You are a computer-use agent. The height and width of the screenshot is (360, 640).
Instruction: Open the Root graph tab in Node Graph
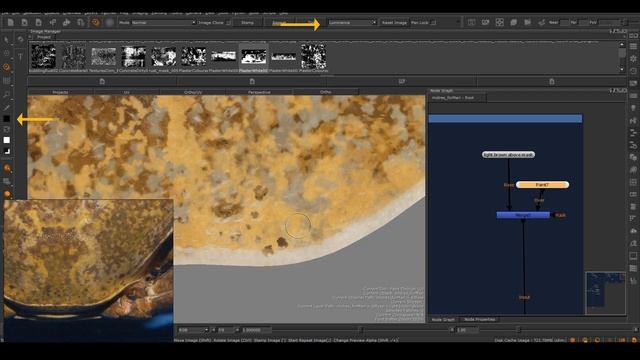(x=457, y=98)
